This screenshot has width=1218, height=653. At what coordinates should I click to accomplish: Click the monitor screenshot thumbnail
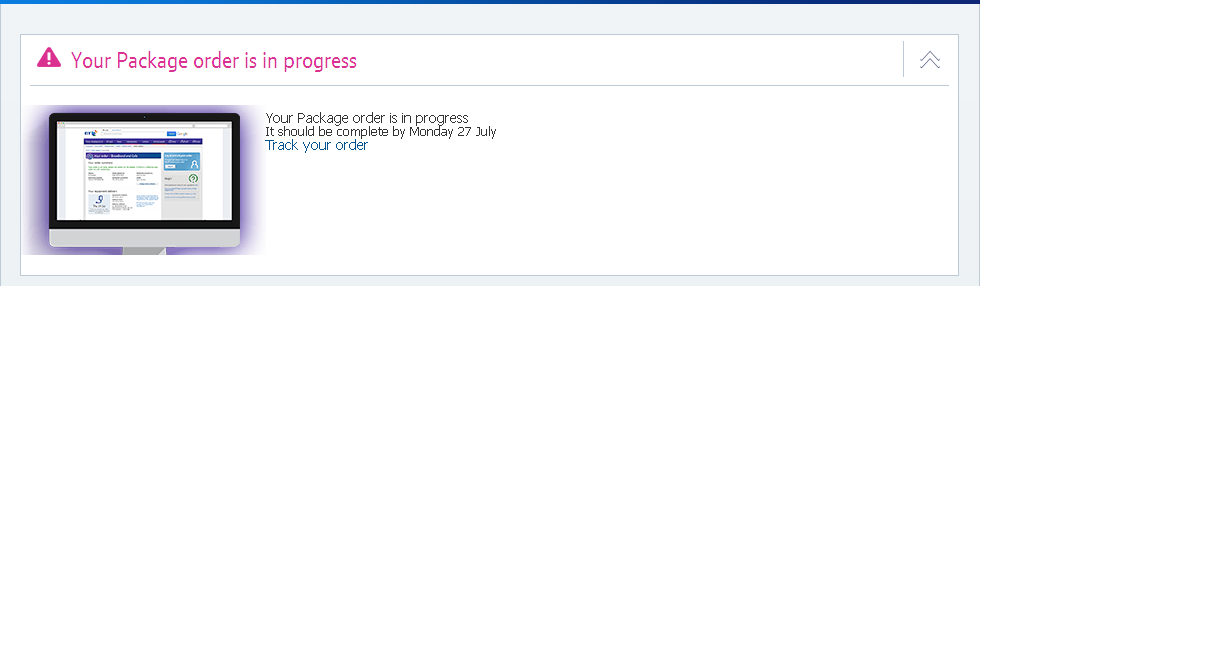144,180
